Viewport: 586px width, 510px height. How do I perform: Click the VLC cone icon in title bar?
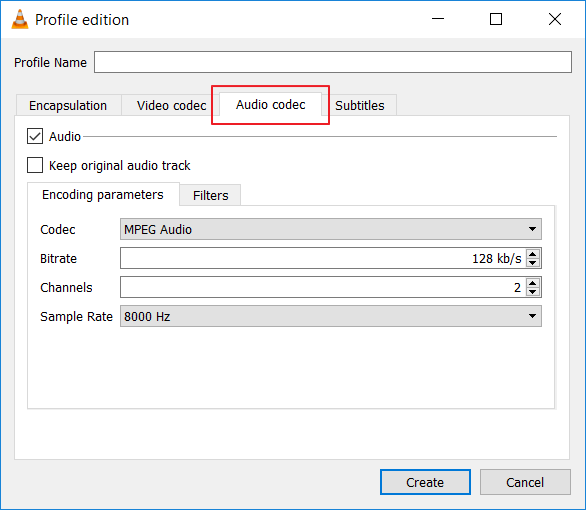[x=20, y=19]
